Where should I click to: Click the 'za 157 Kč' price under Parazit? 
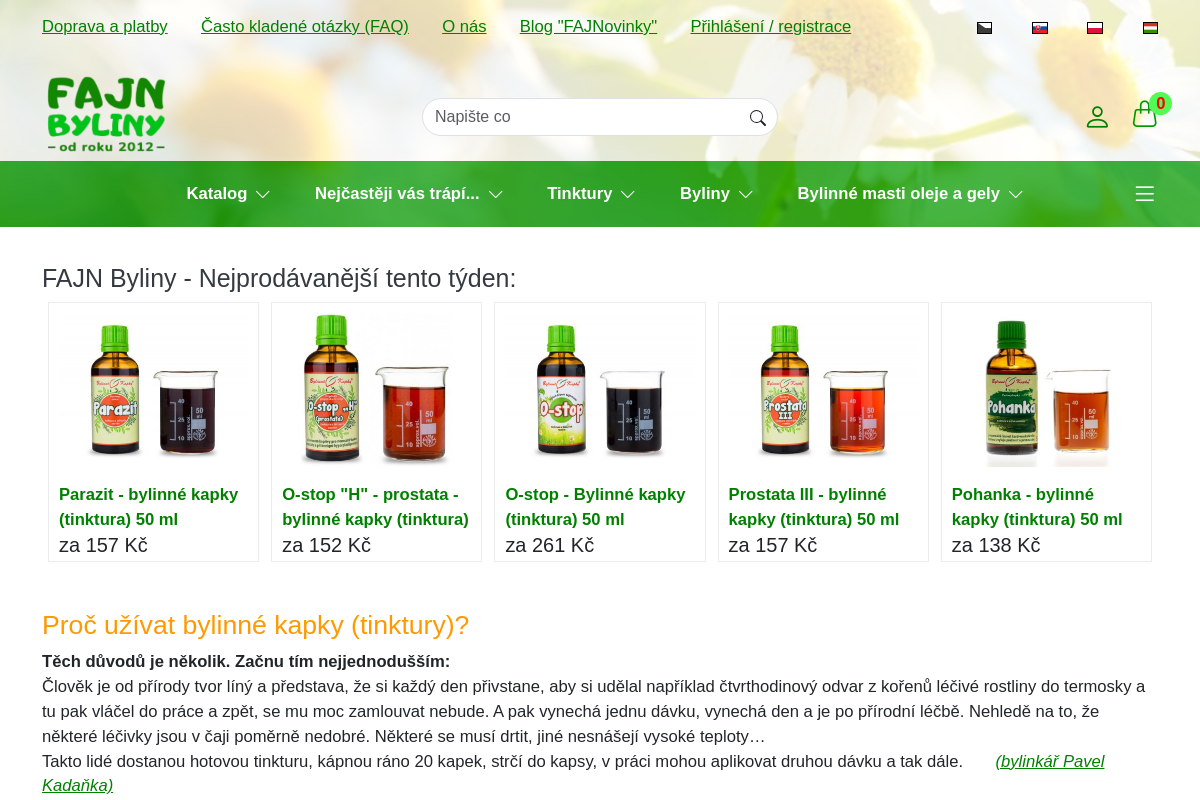pyautogui.click(x=103, y=546)
